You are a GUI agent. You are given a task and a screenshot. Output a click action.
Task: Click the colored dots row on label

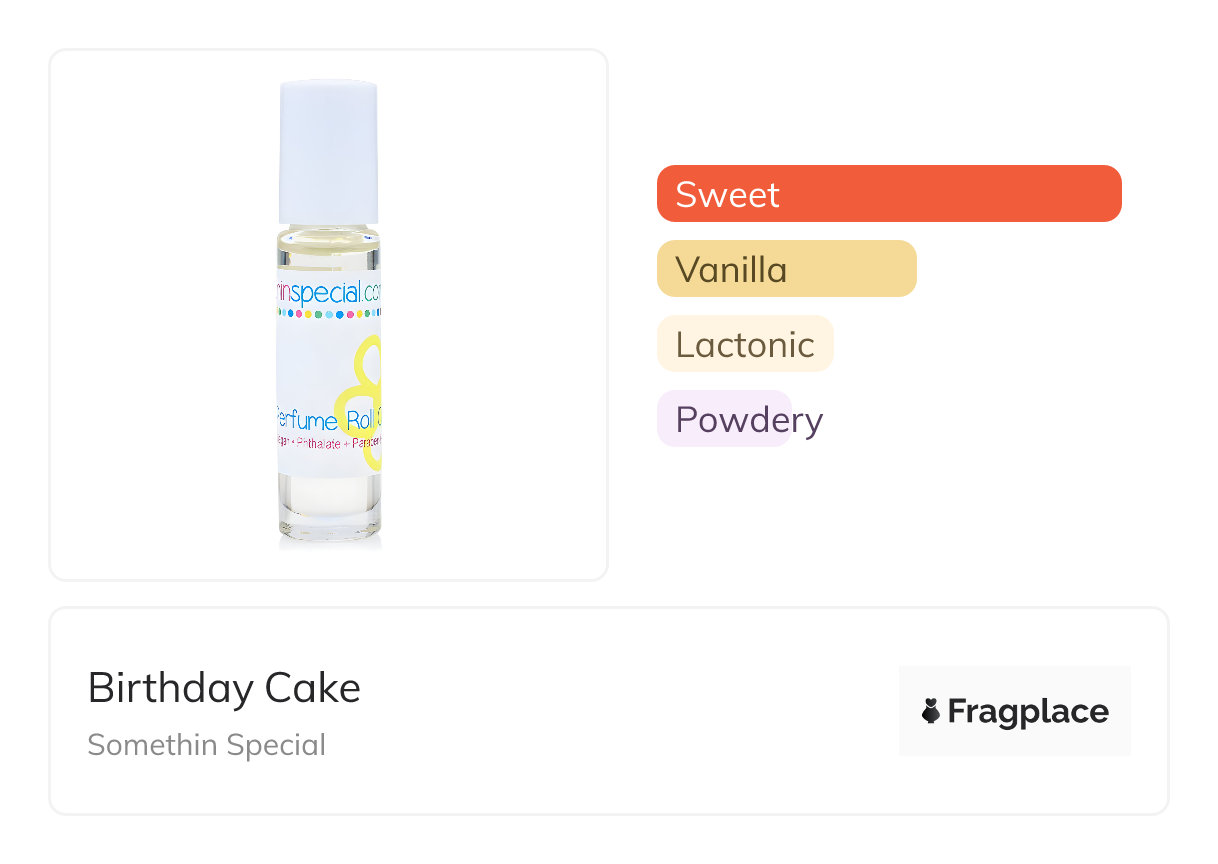(329, 313)
